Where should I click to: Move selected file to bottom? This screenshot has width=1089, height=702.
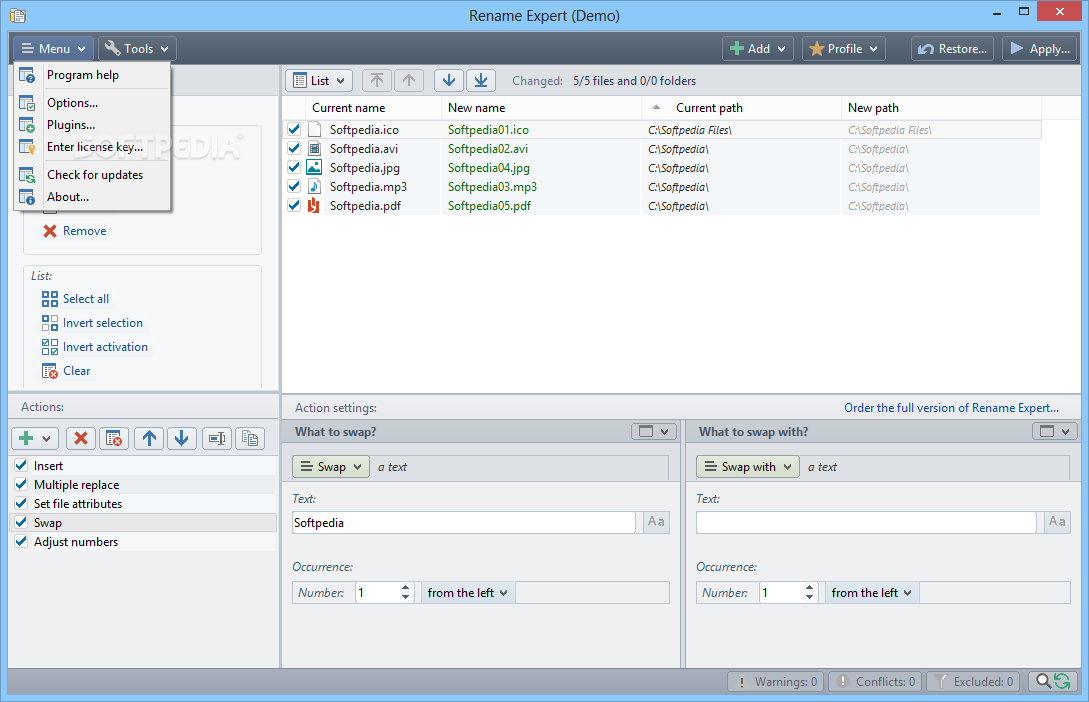(481, 81)
